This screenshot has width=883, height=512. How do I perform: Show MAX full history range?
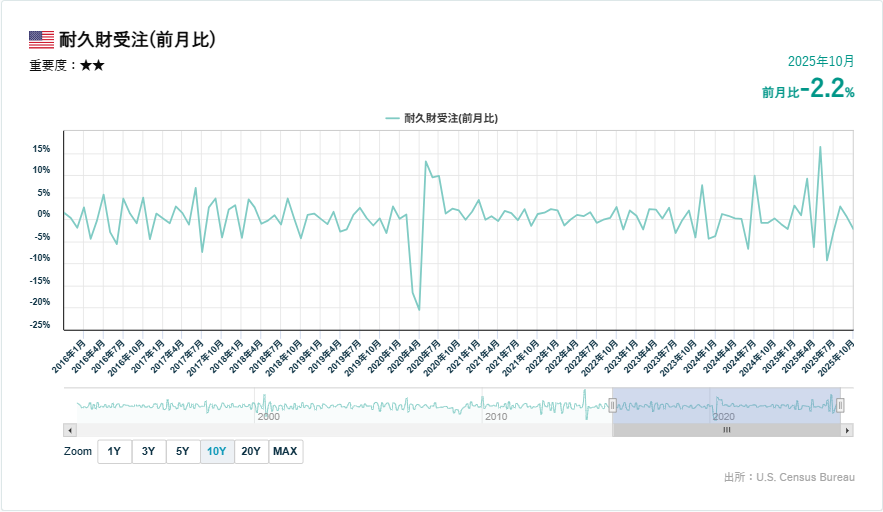tap(286, 451)
